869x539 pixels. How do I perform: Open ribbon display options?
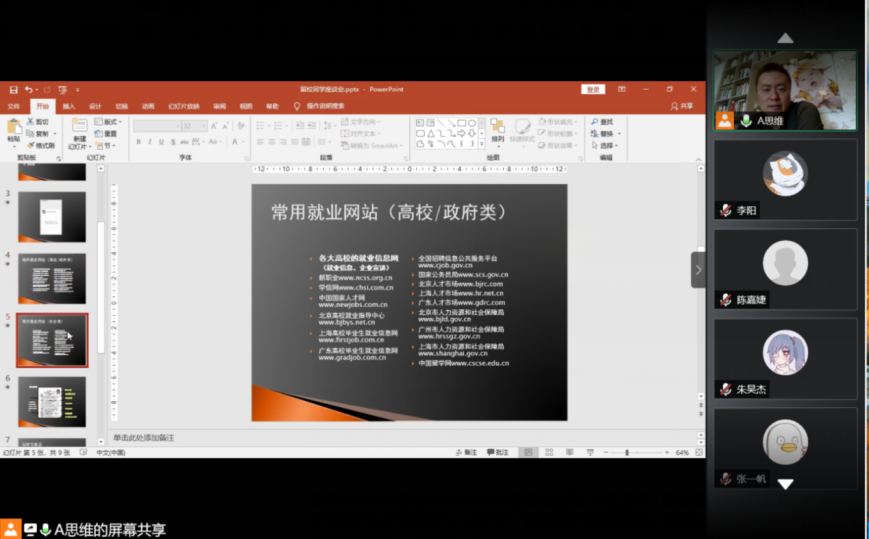622,89
